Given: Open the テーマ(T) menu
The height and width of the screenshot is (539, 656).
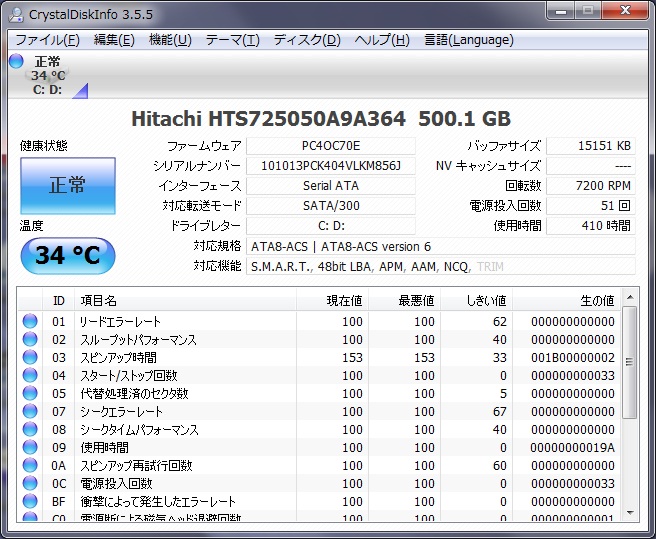Looking at the screenshot, I should (x=232, y=40).
